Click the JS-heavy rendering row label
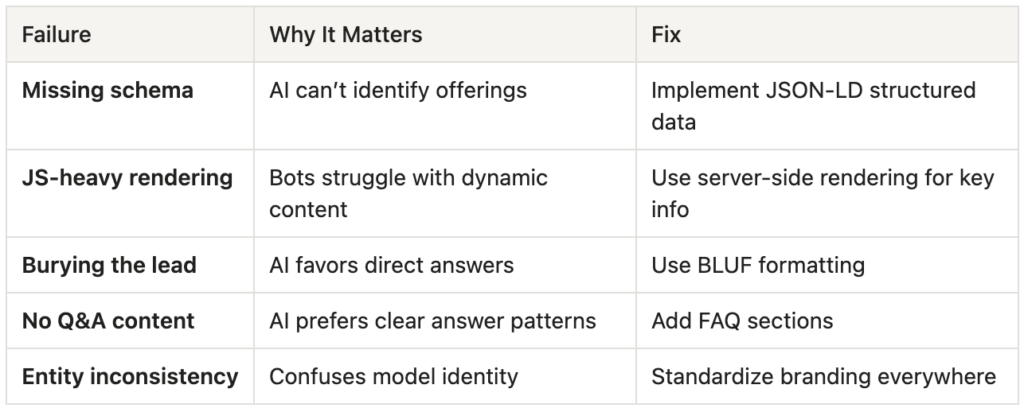Screen dimensions: 1024x412 tap(127, 179)
